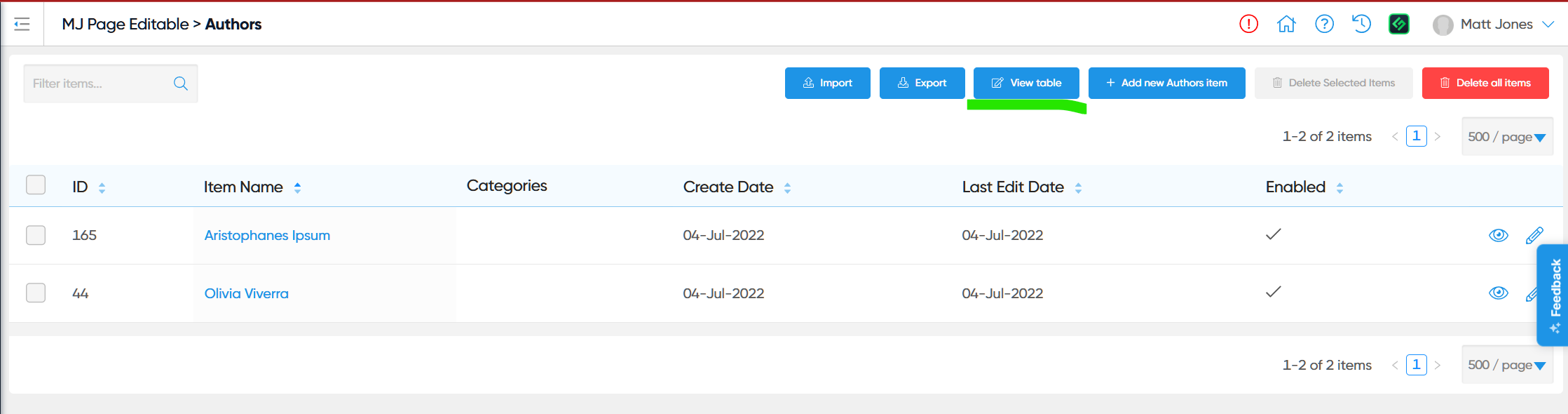Toggle the select-all checkbox in header

pos(36,185)
